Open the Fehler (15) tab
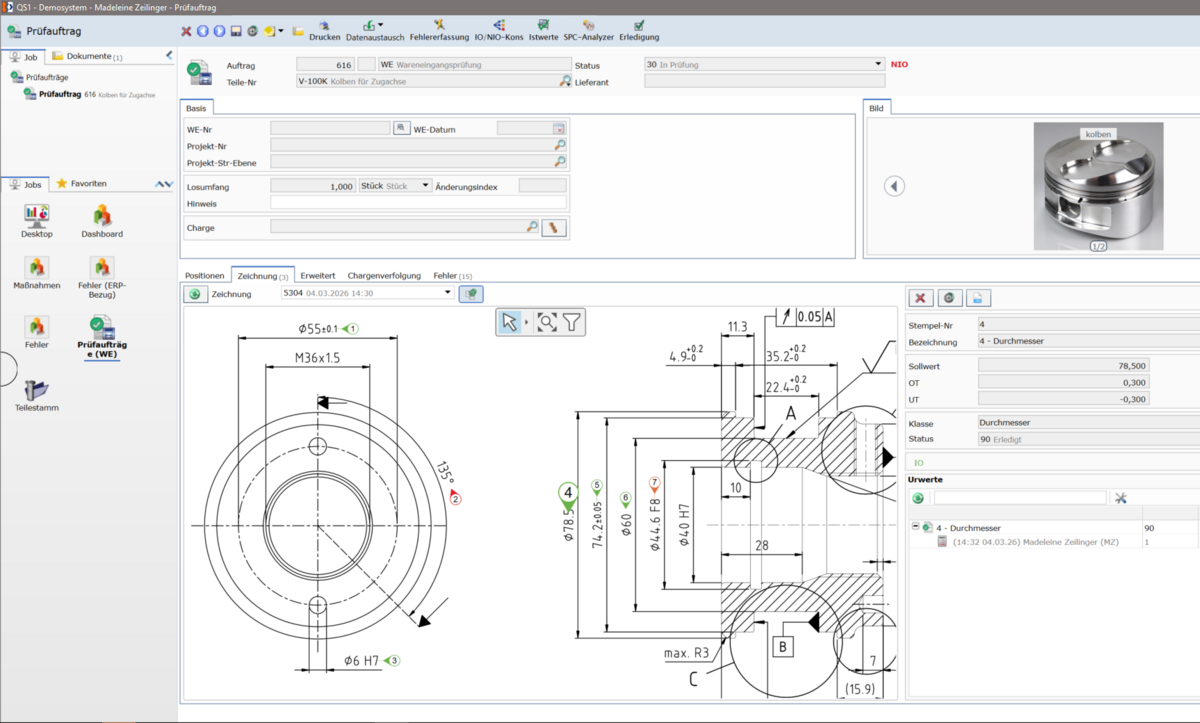The height and width of the screenshot is (723, 1200). [452, 275]
